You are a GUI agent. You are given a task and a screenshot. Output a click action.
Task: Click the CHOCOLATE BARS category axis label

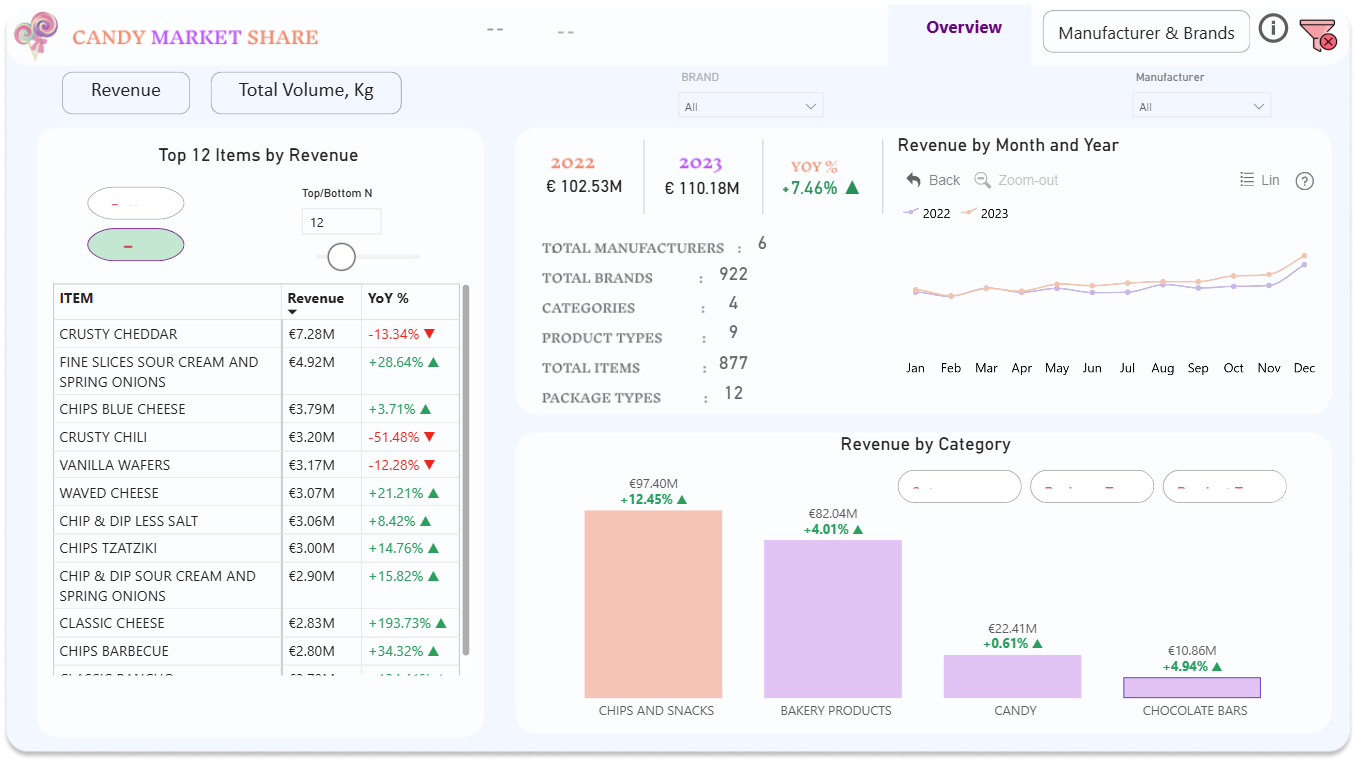point(1195,711)
